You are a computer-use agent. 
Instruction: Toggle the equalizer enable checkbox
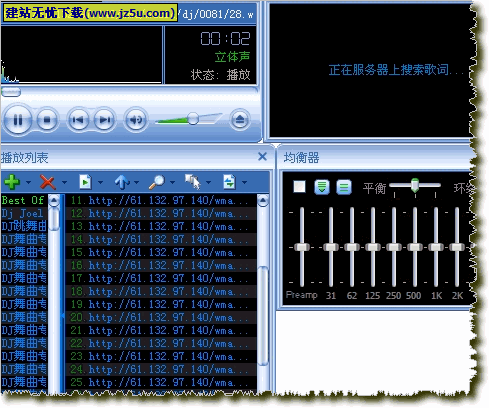tap(299, 187)
